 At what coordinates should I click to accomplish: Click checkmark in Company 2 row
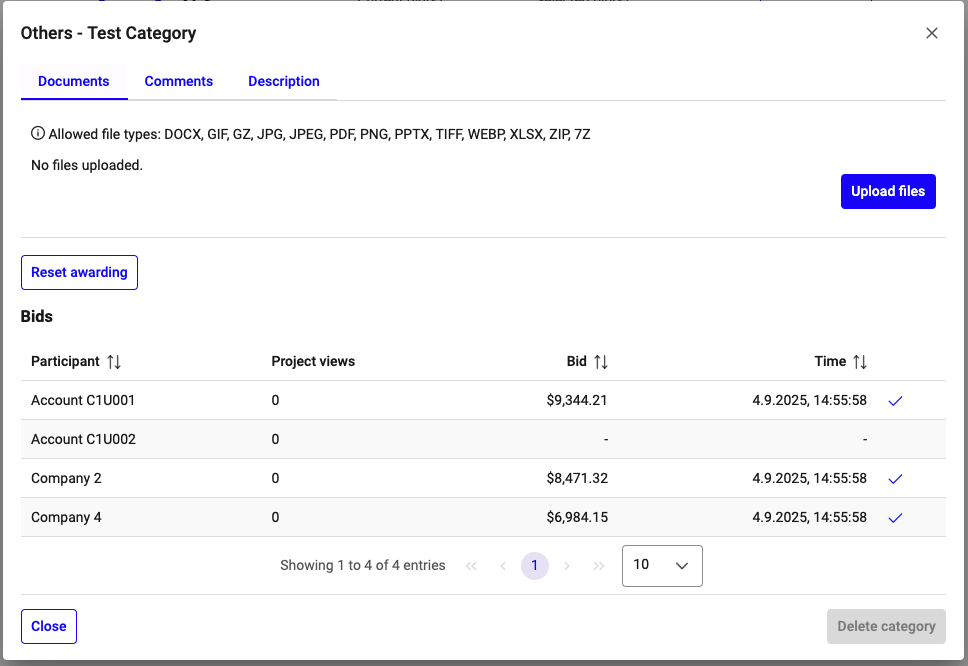pos(895,479)
